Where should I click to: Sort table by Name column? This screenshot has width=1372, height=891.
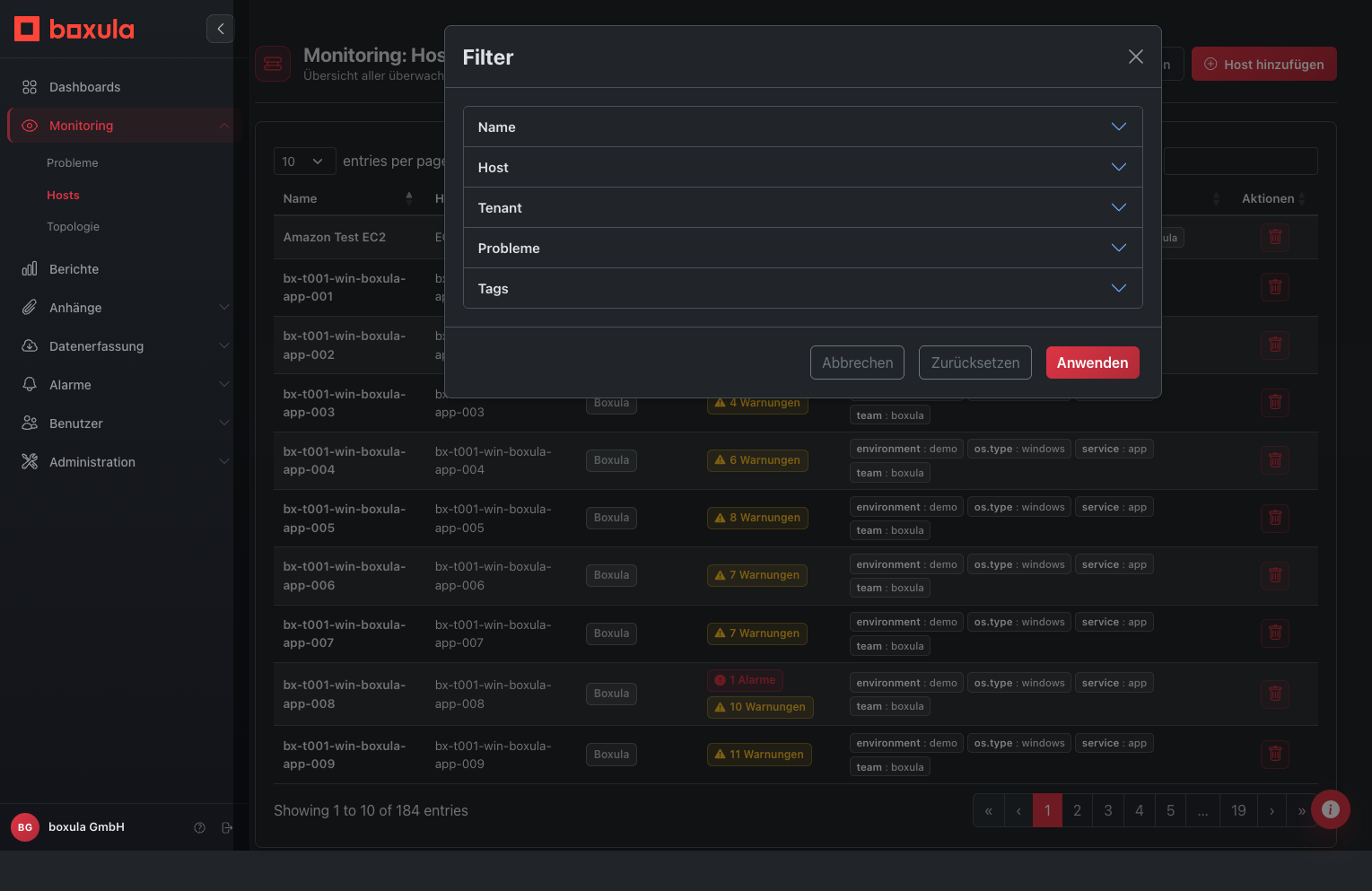coord(348,198)
